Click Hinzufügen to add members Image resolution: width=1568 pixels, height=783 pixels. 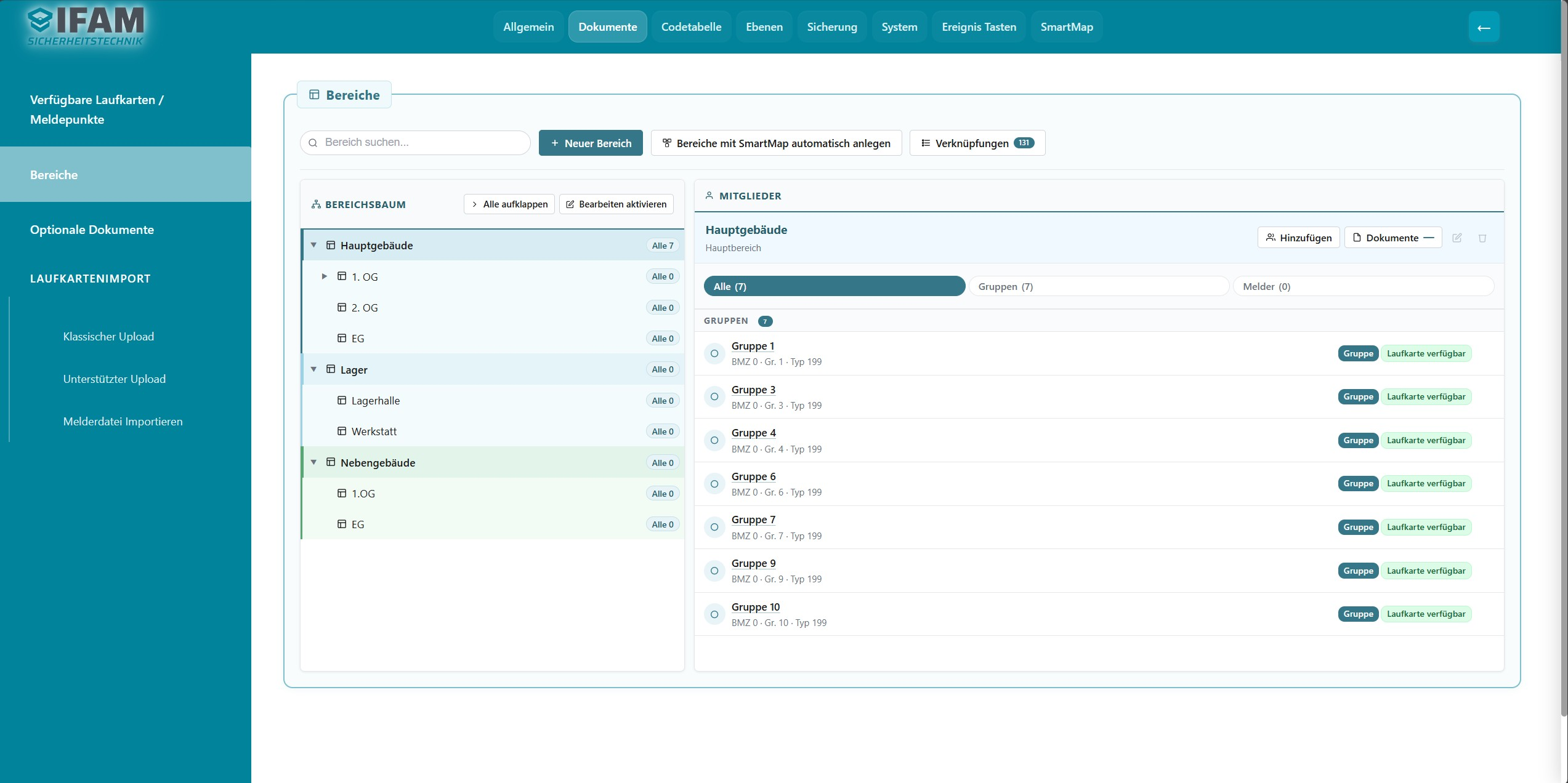tap(1298, 238)
